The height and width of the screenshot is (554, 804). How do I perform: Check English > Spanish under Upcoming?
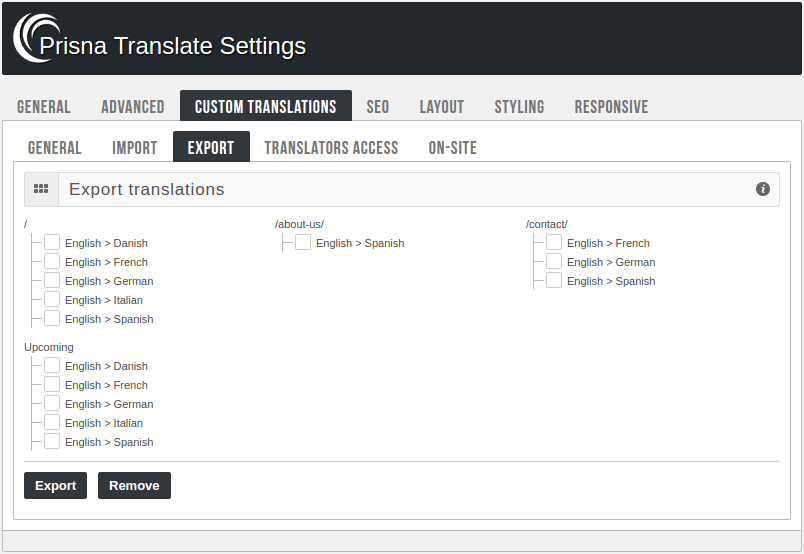pos(52,441)
